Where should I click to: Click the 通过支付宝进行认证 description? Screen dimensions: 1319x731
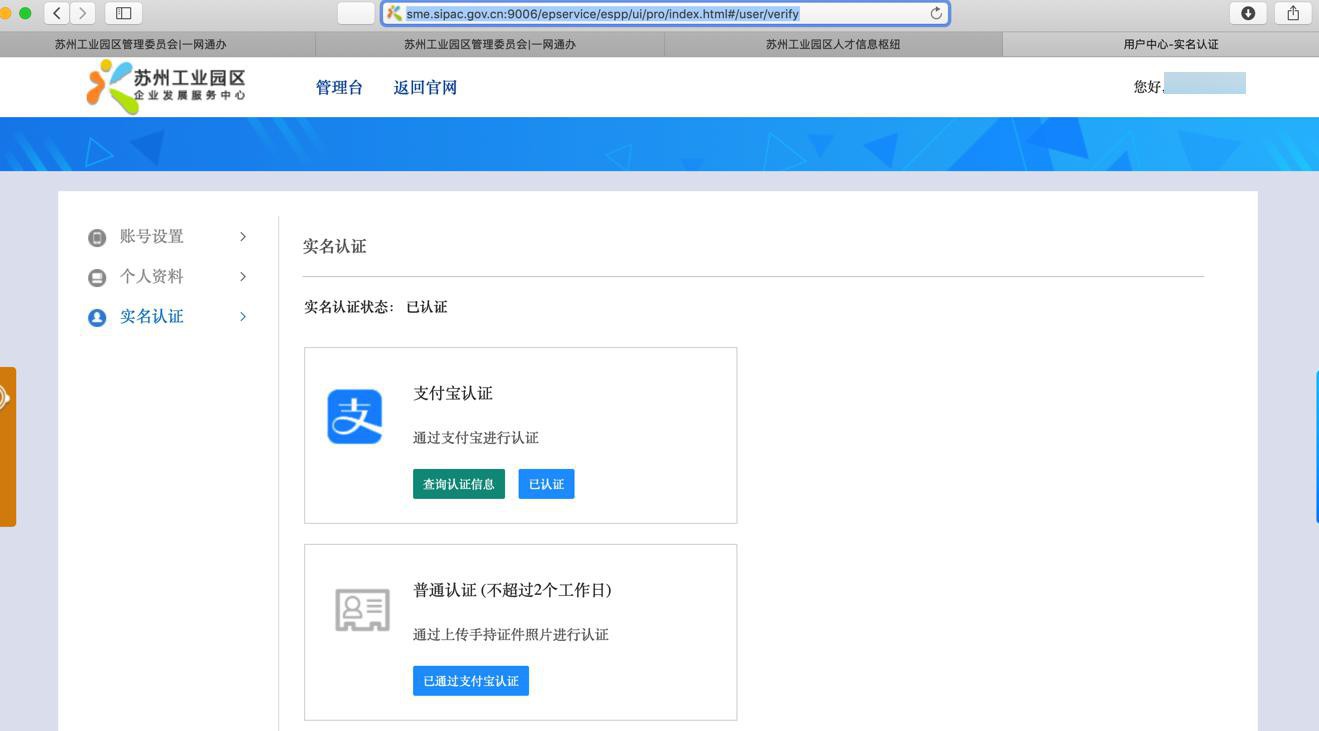[x=476, y=438]
